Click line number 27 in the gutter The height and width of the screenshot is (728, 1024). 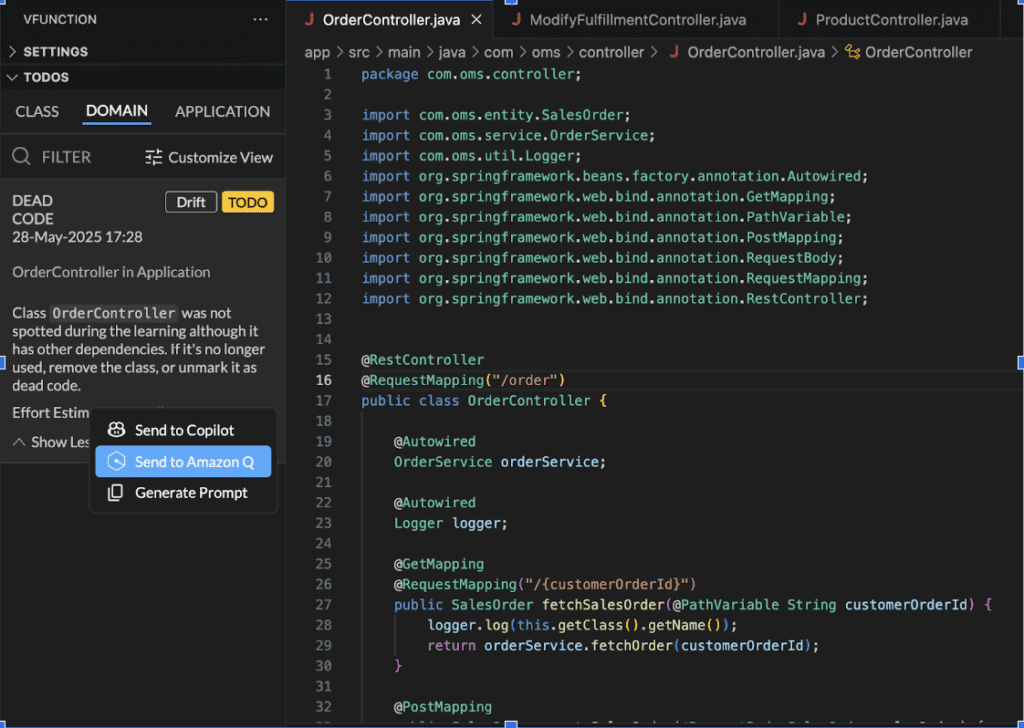pyautogui.click(x=324, y=605)
